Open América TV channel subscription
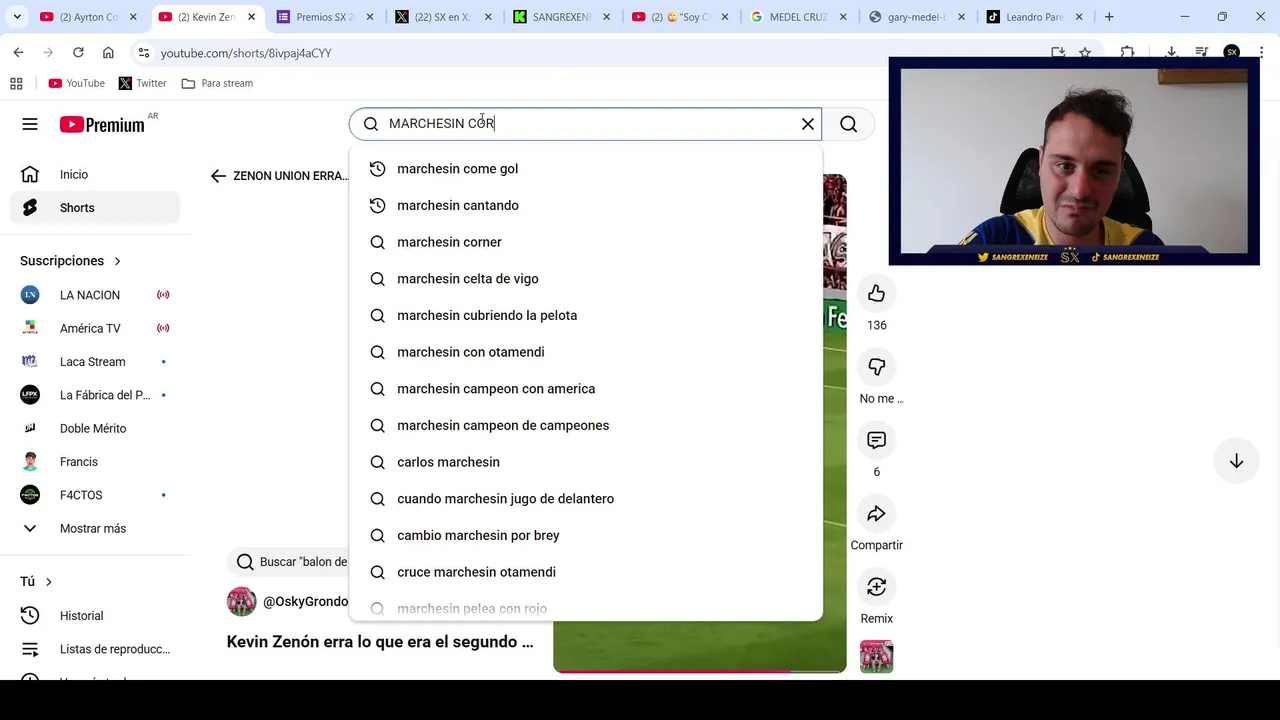Screen dimensions: 1280x720 (x=96, y=328)
